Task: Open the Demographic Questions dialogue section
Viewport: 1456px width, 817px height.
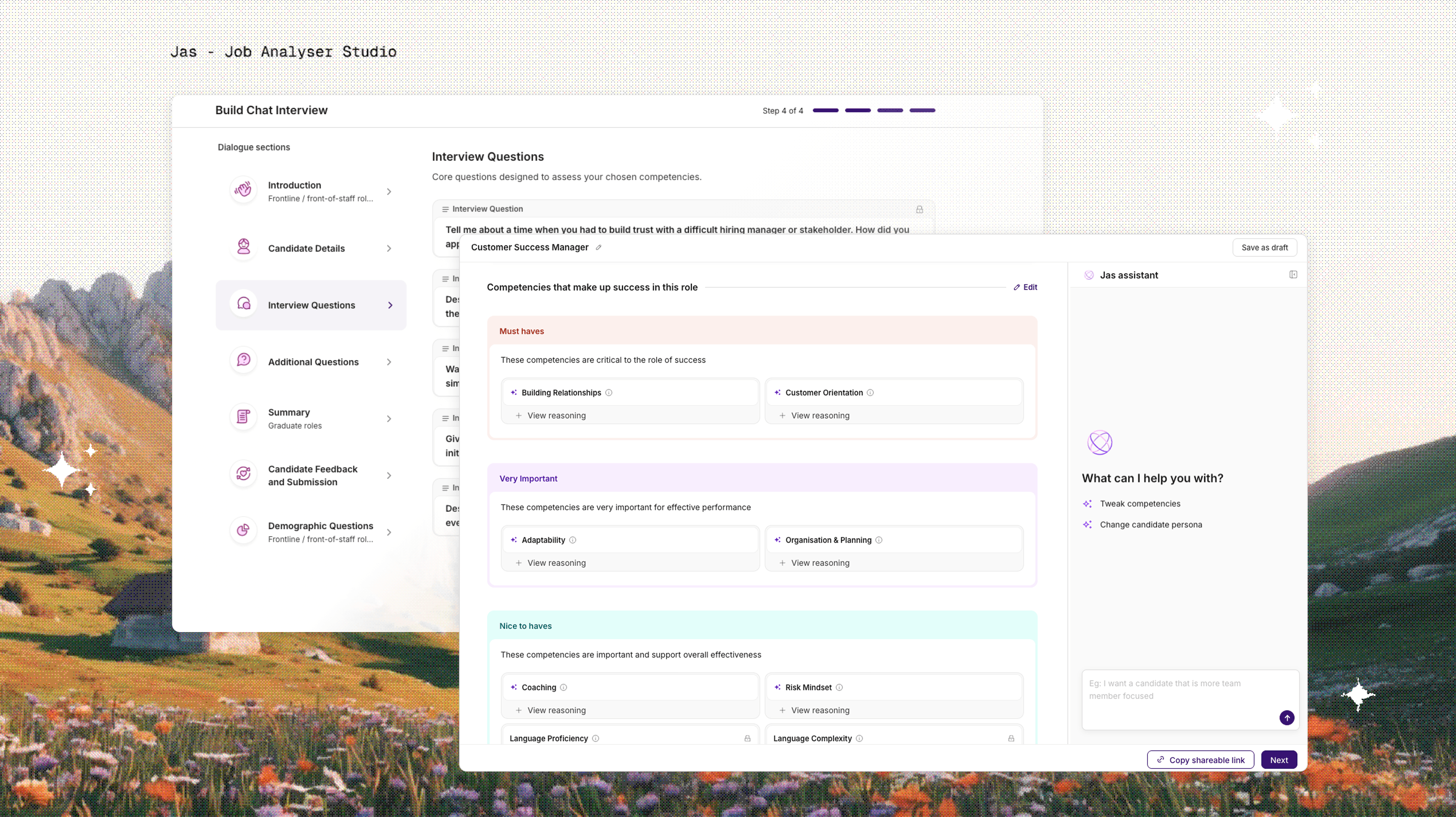Action: click(x=311, y=532)
